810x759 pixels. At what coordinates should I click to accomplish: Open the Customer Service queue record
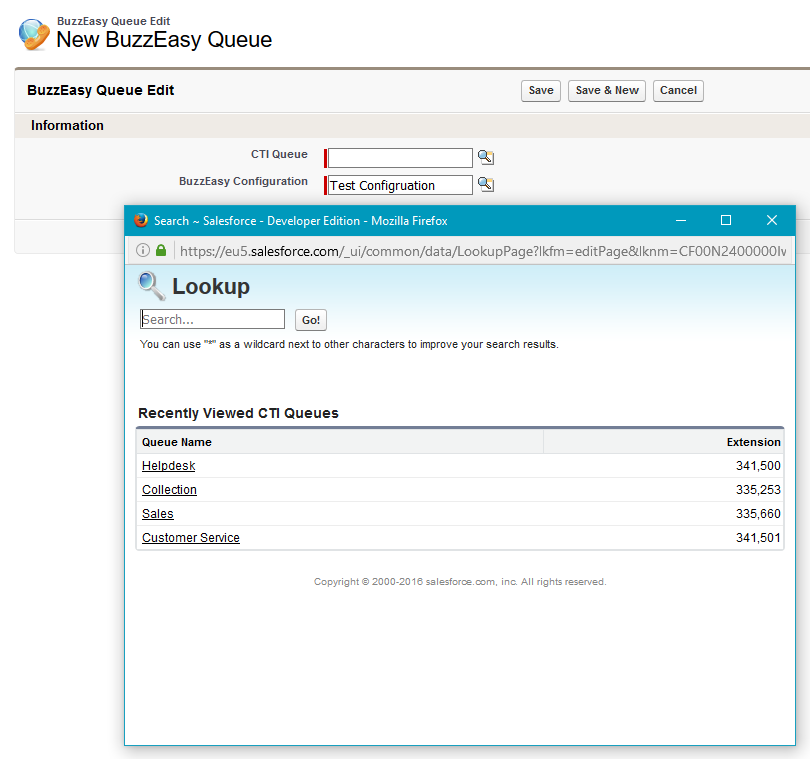click(190, 537)
